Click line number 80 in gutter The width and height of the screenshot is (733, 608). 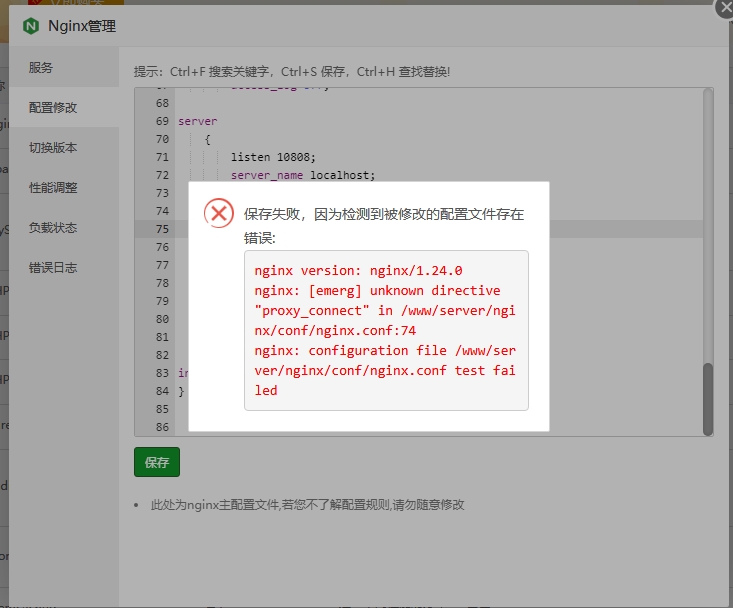162,319
